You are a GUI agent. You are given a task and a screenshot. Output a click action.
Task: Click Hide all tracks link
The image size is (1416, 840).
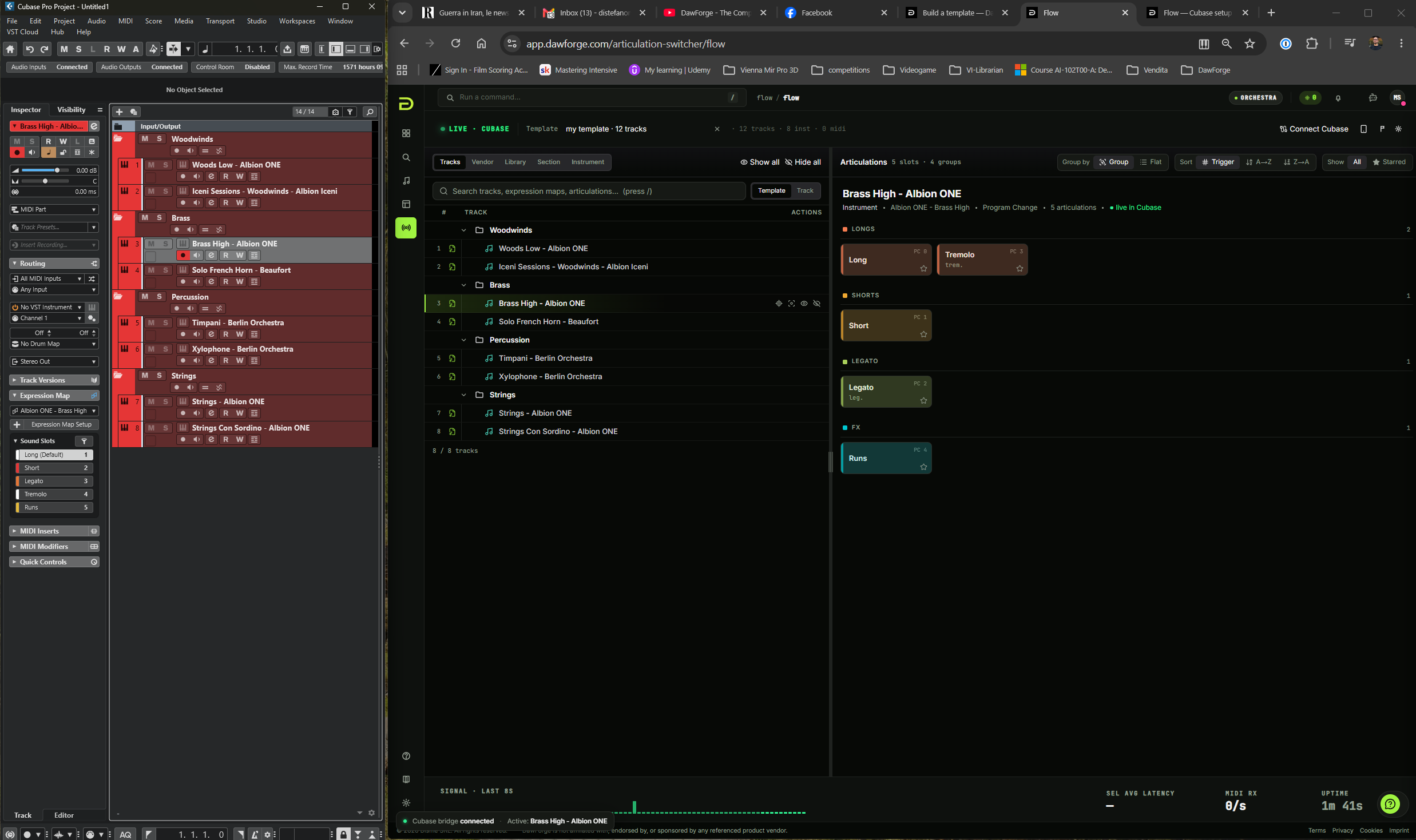pyautogui.click(x=803, y=162)
